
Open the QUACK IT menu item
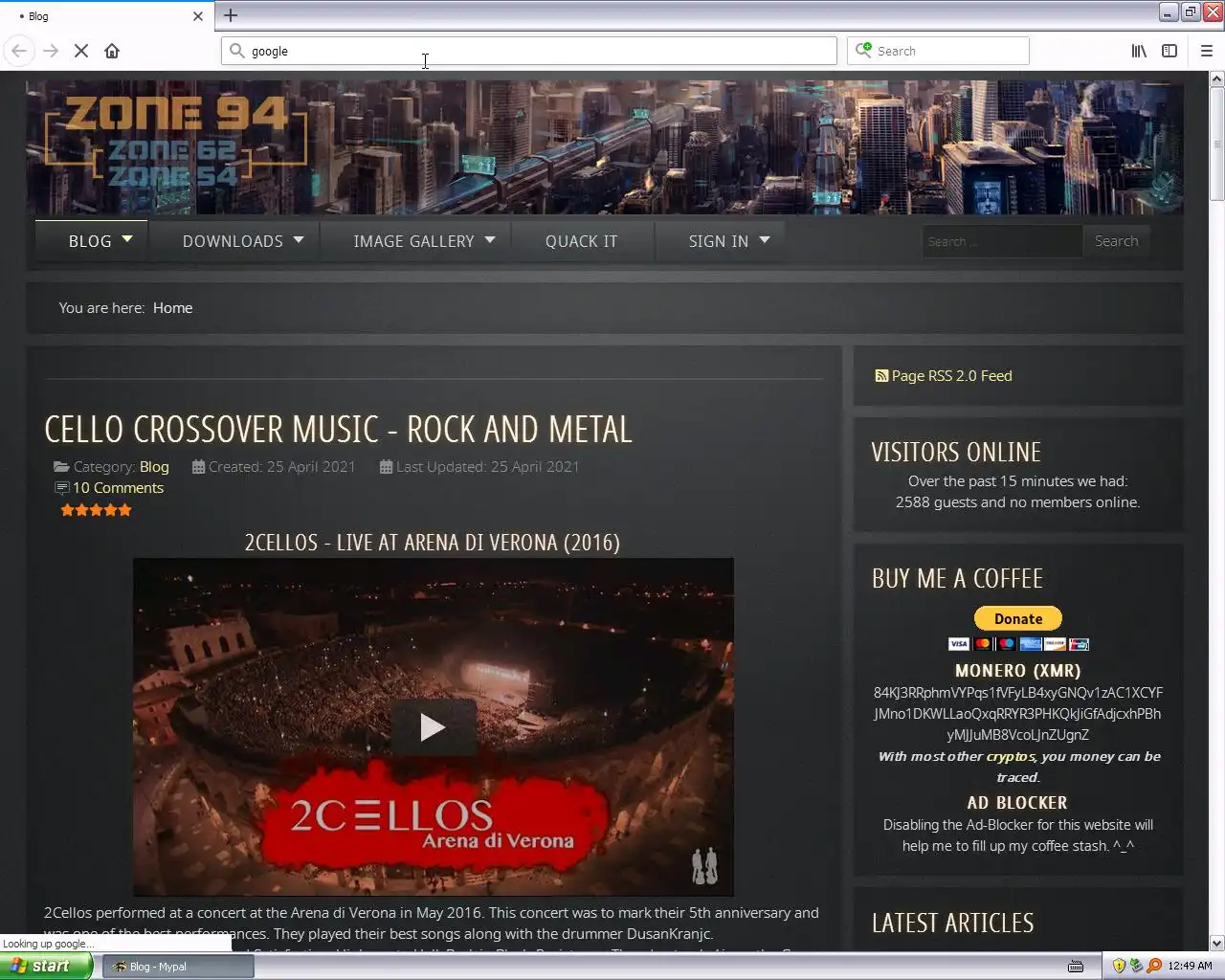[581, 241]
